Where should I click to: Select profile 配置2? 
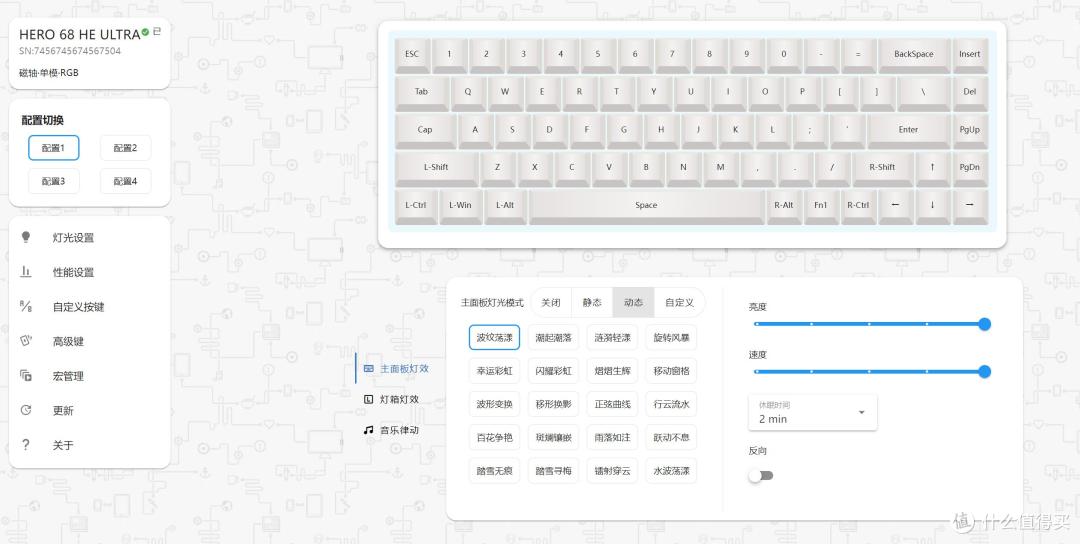click(x=125, y=147)
